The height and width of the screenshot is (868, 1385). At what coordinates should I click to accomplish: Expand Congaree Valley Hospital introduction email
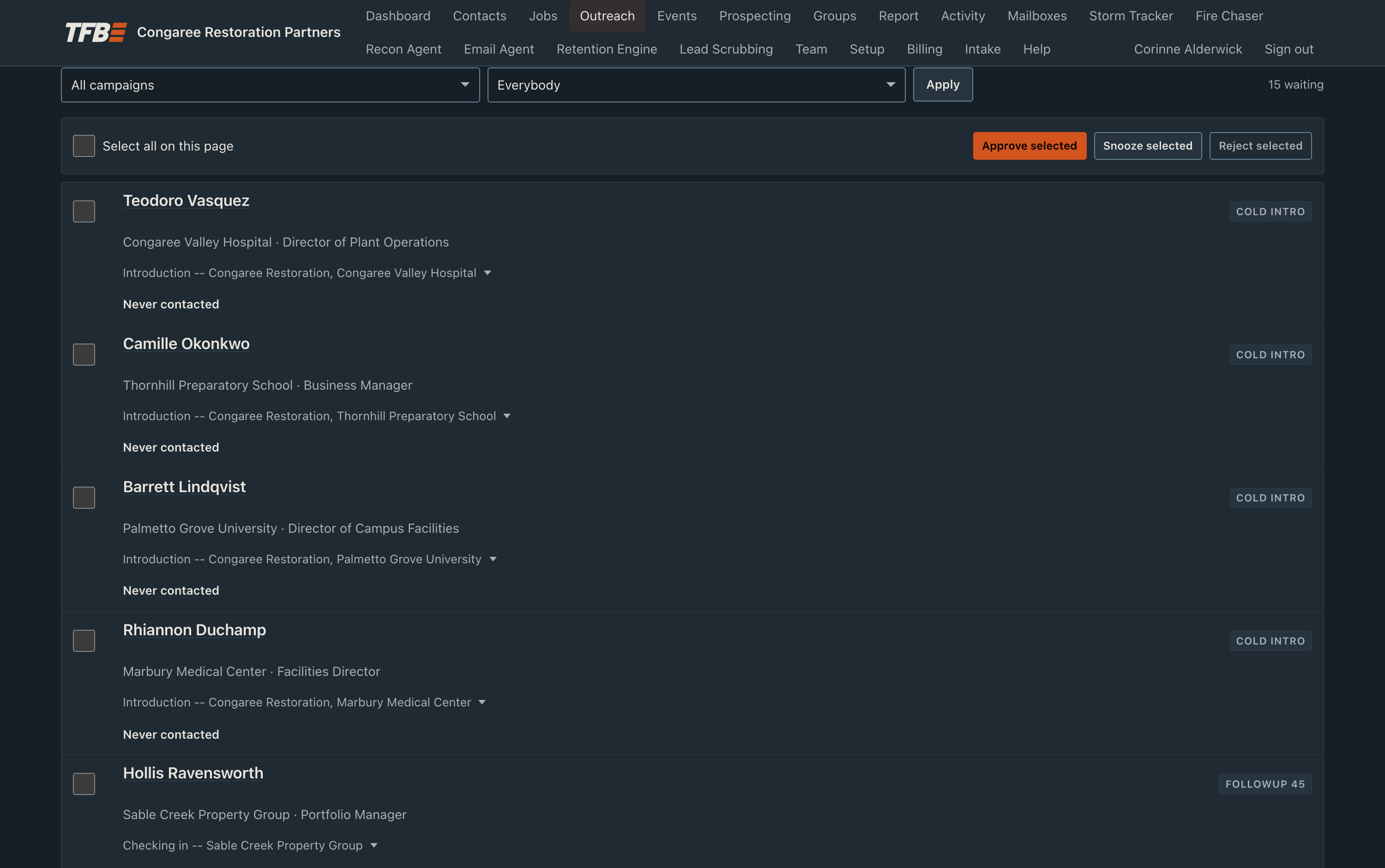pyautogui.click(x=488, y=273)
